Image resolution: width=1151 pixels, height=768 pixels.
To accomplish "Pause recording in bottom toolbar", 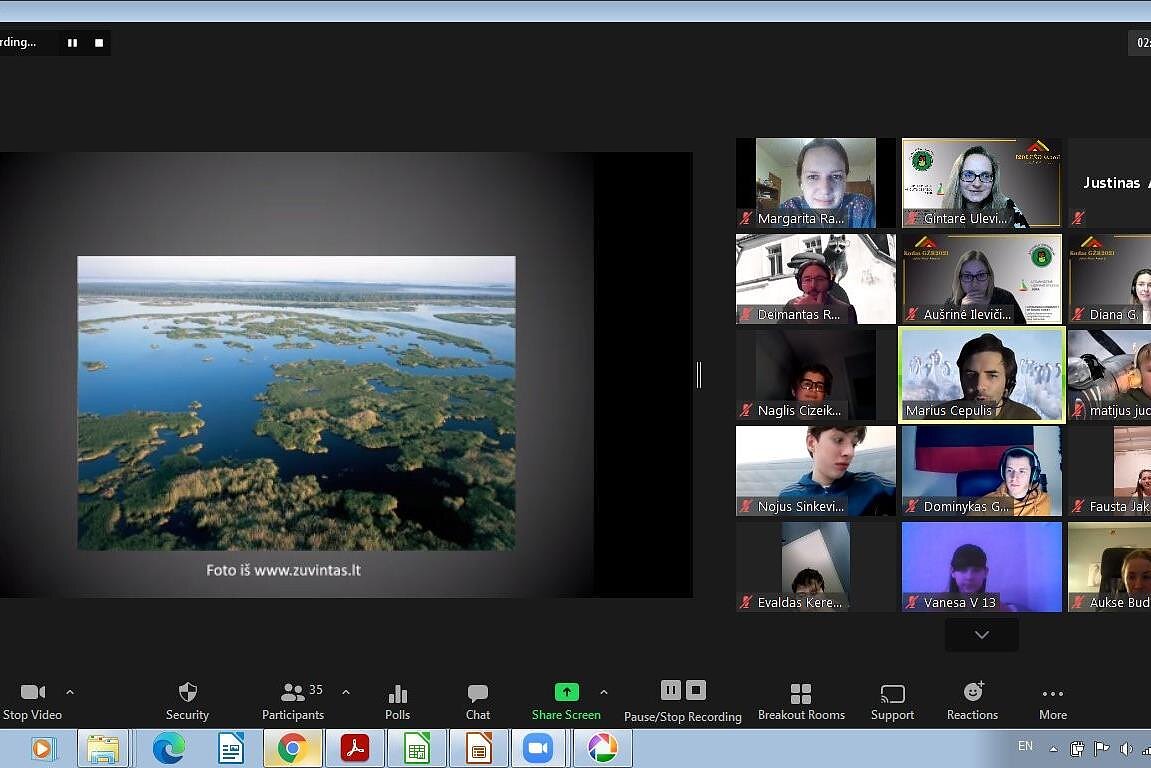I will click(671, 690).
